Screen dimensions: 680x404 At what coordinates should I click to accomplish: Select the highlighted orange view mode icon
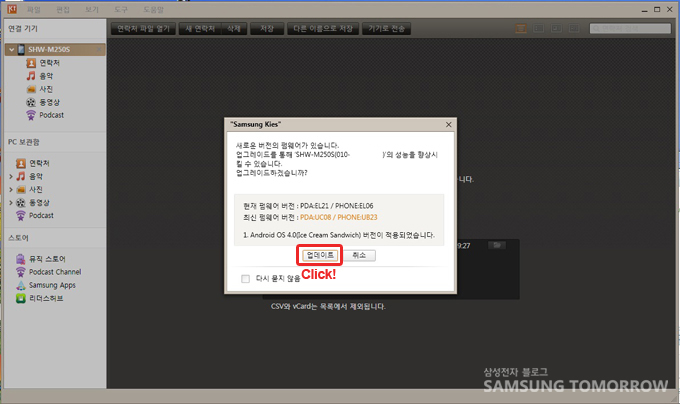521,29
